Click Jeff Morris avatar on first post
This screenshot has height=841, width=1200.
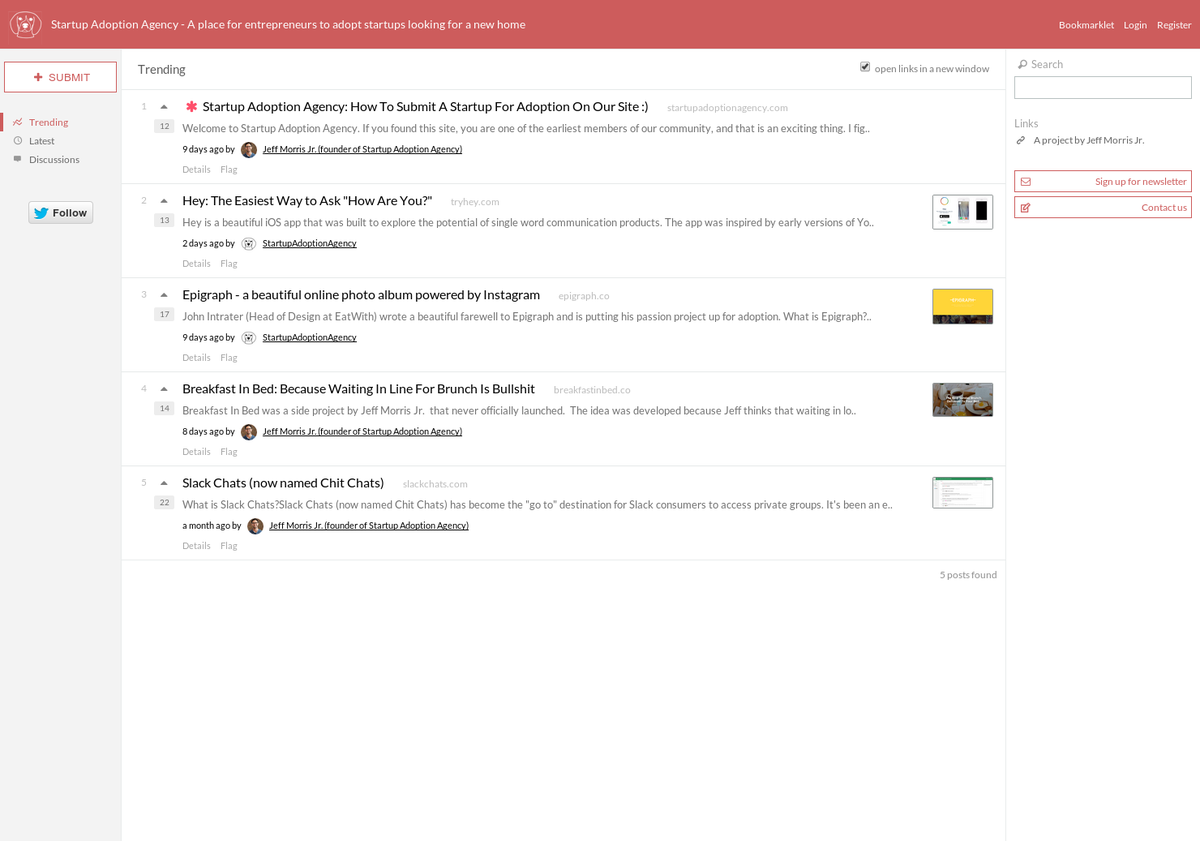[x=249, y=150]
